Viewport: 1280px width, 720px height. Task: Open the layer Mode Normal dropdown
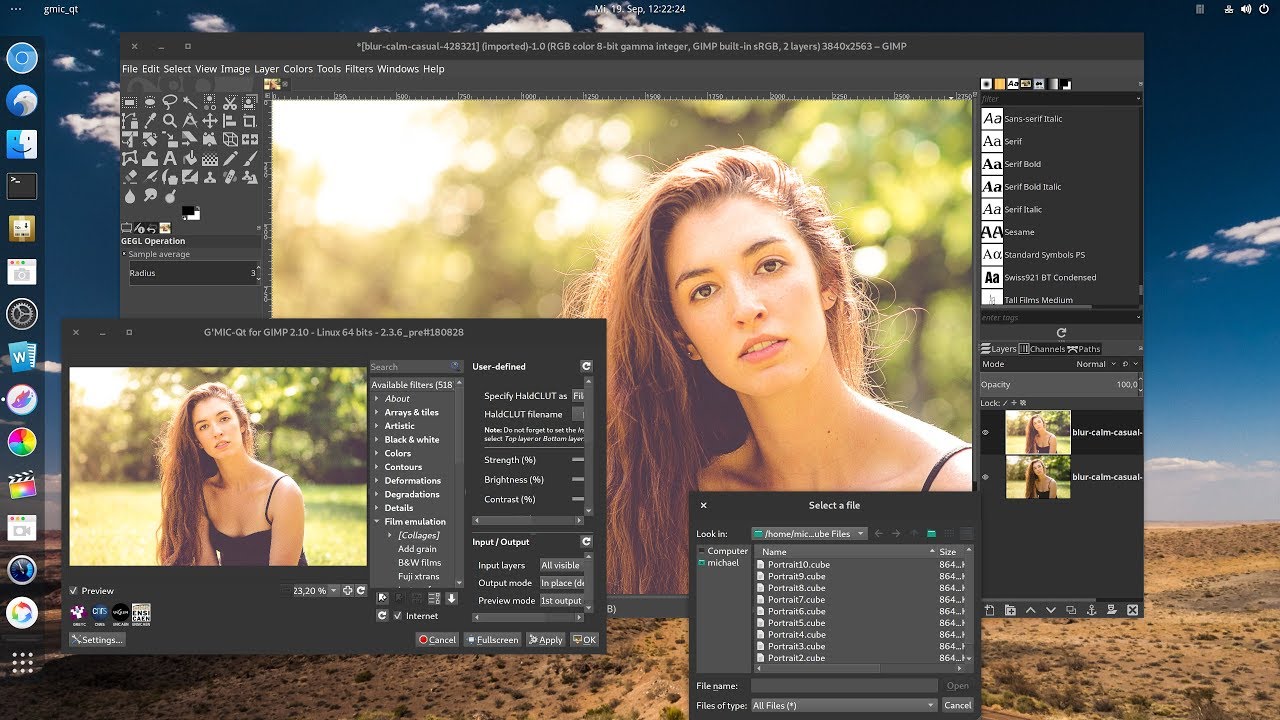click(1097, 364)
